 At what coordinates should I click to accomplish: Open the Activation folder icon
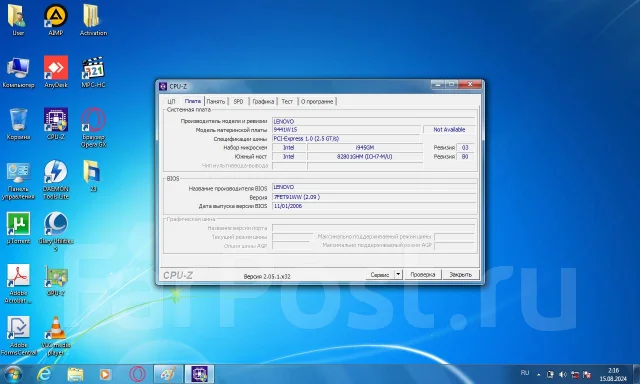pos(93,20)
